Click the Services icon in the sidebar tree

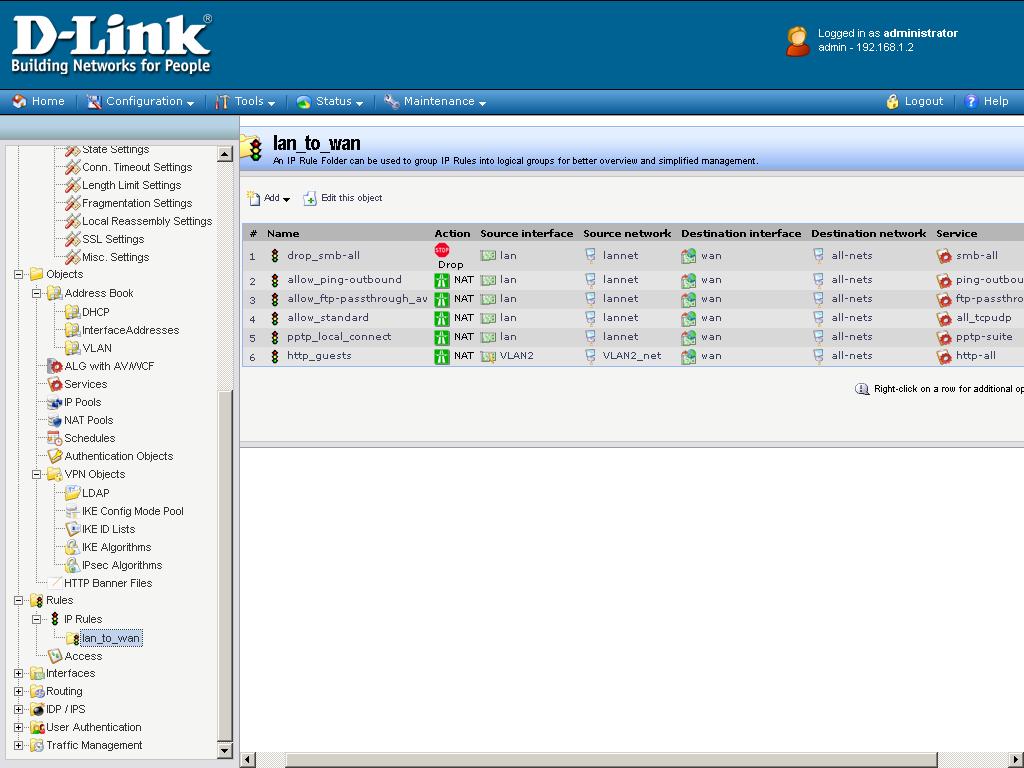56,384
